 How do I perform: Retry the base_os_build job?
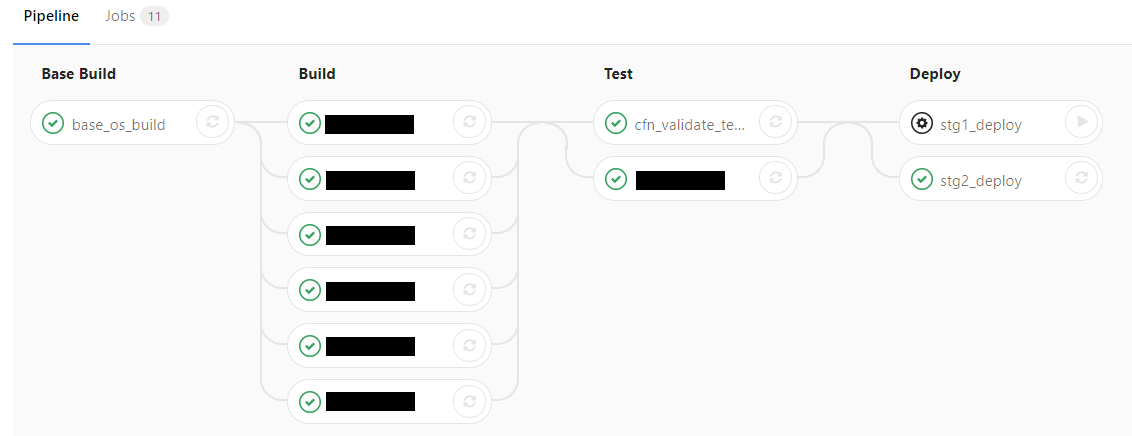(x=212, y=124)
